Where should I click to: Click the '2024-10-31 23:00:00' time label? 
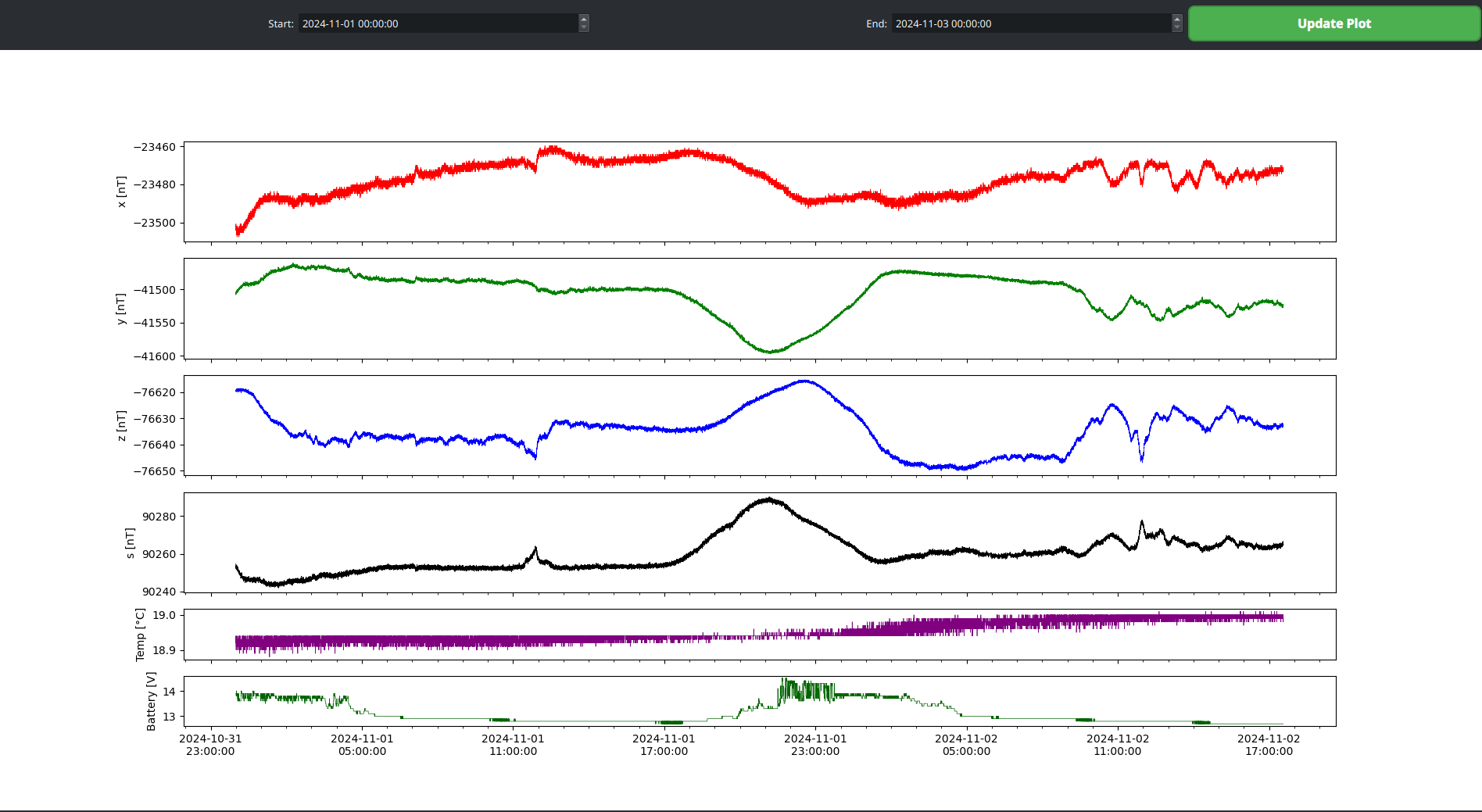(x=210, y=745)
